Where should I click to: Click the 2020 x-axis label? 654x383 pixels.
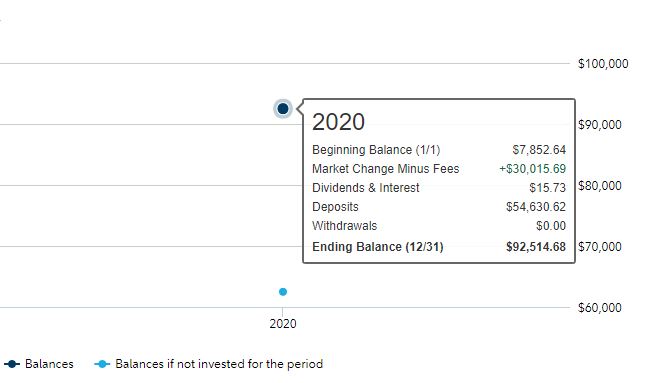(x=283, y=324)
